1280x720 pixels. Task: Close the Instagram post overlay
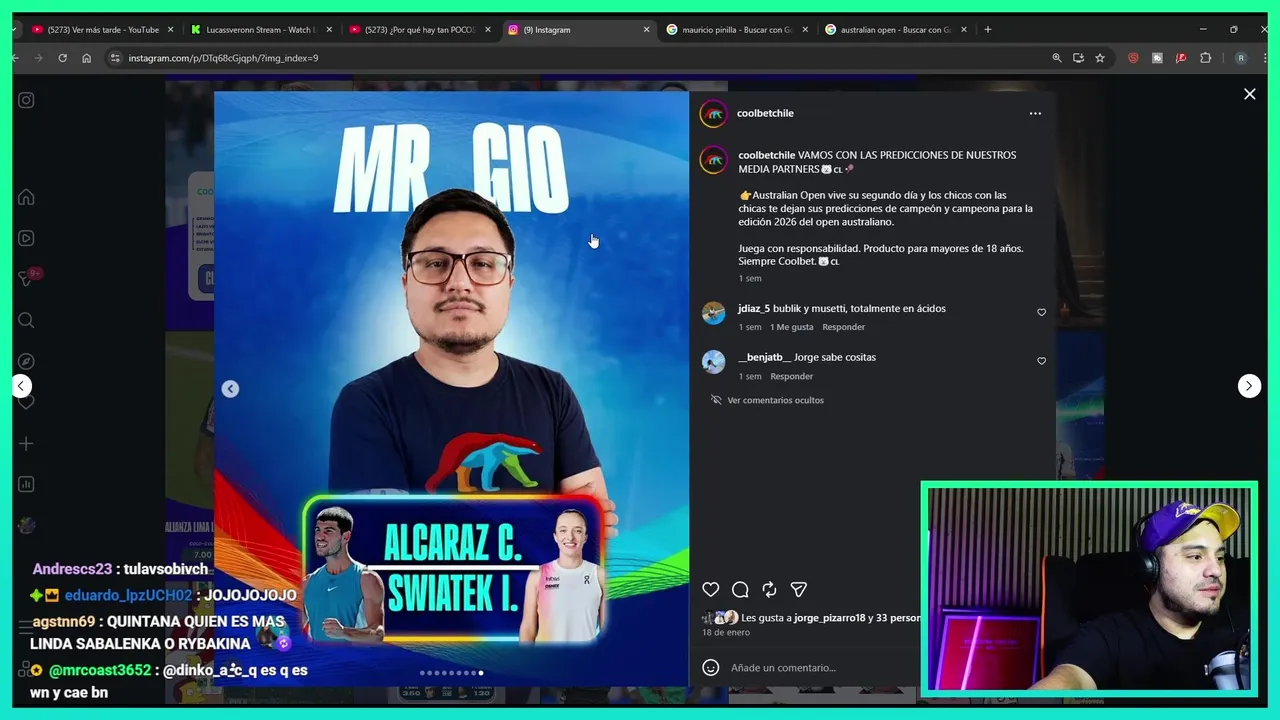point(1249,94)
